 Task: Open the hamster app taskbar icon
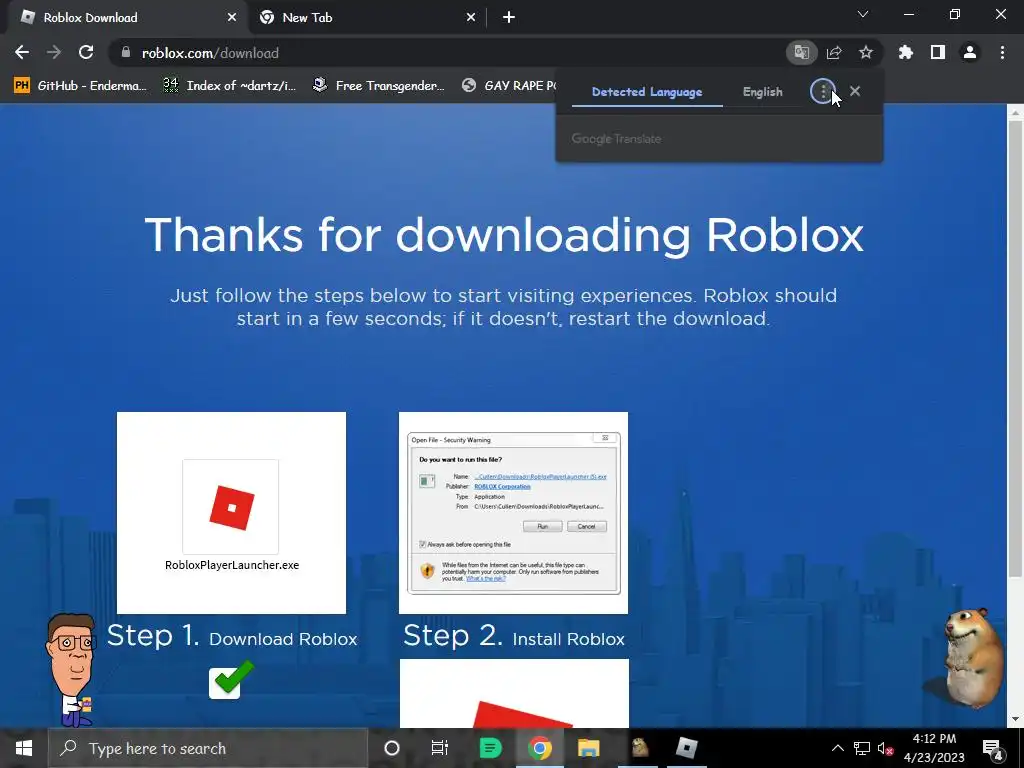click(639, 748)
